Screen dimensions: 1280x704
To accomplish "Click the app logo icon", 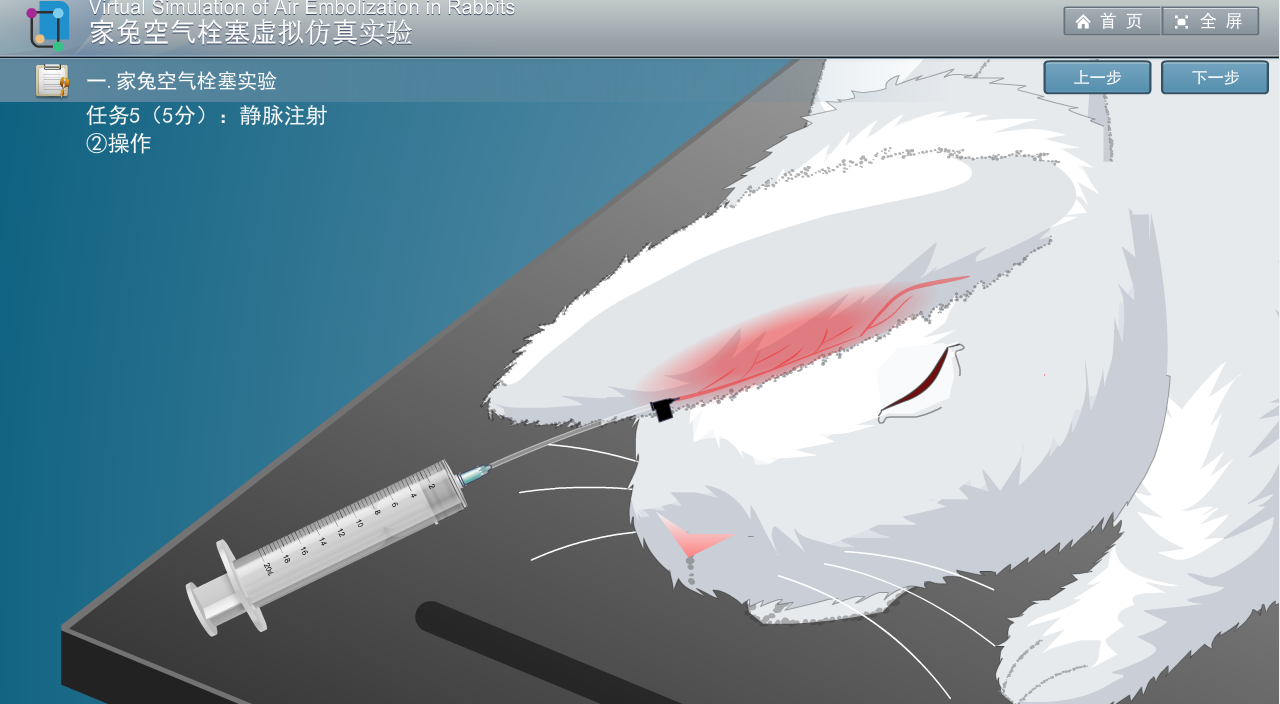I will click(47, 25).
